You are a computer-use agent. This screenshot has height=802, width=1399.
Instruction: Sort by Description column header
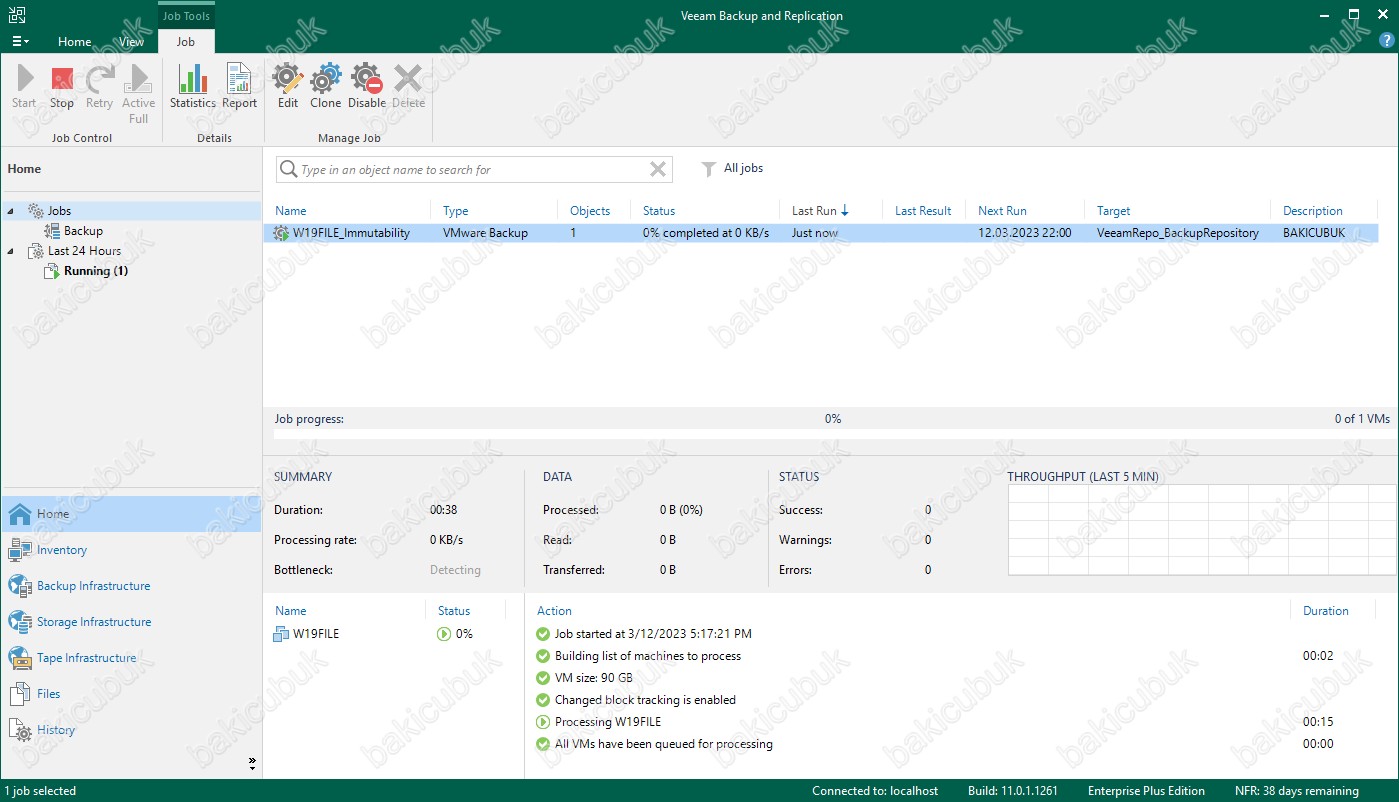point(1313,211)
